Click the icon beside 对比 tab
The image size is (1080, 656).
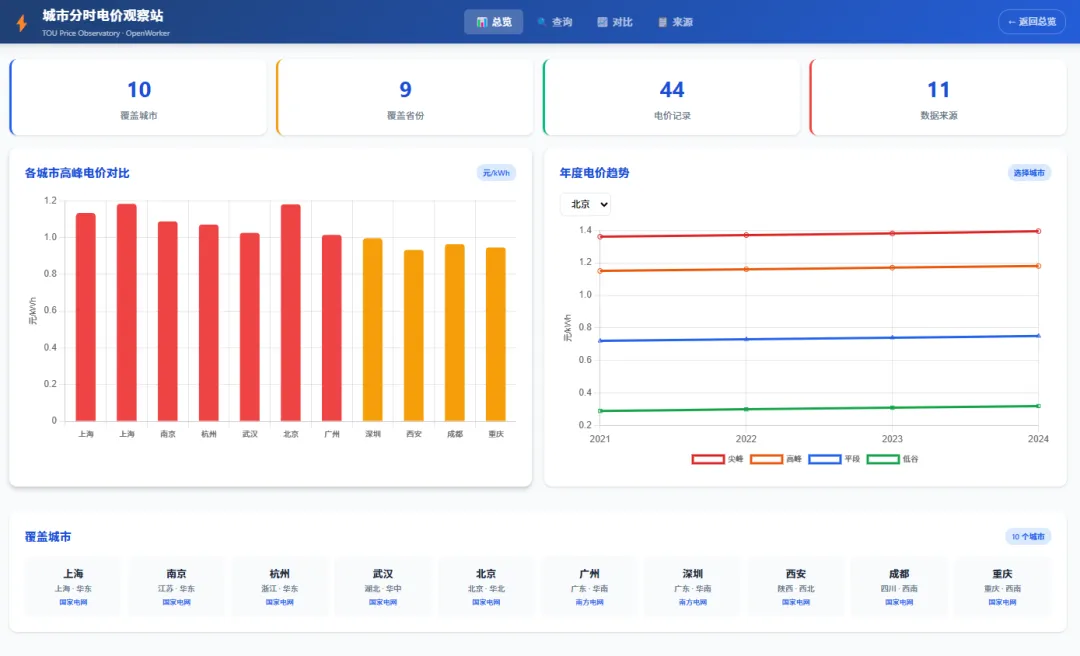(602, 22)
